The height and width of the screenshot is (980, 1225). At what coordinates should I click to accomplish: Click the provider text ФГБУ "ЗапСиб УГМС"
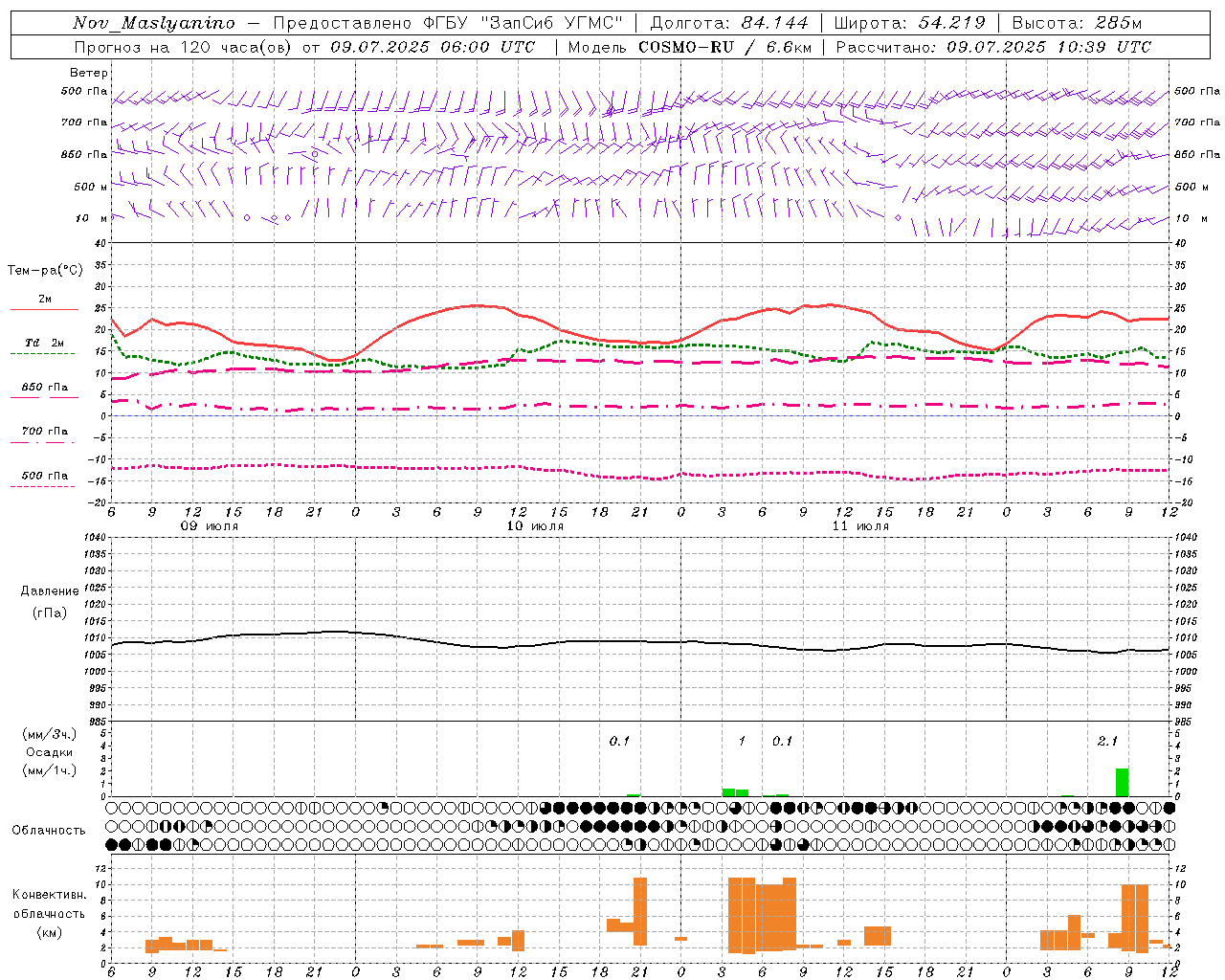point(523,23)
